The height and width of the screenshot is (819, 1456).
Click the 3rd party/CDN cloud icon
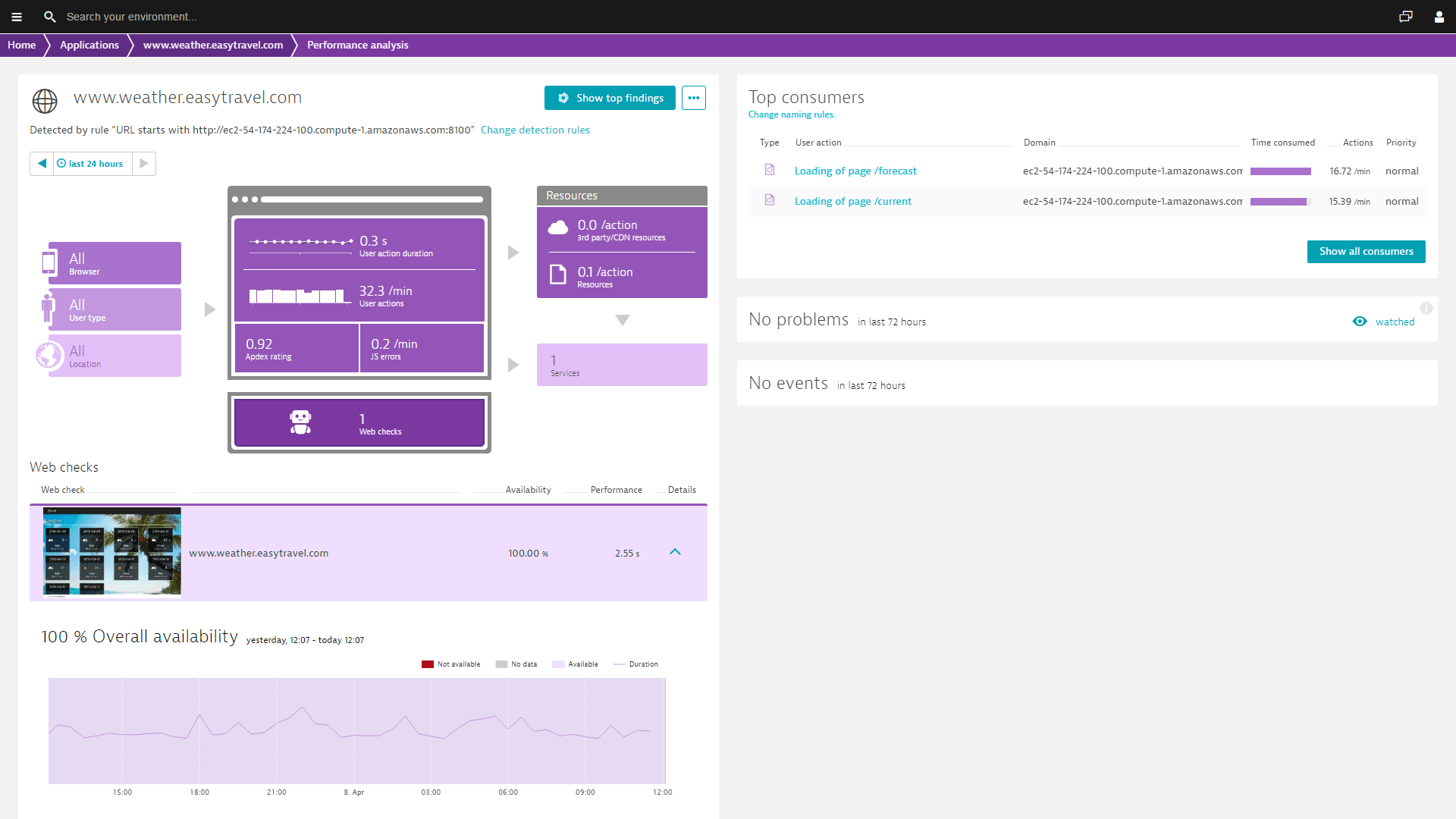[558, 227]
